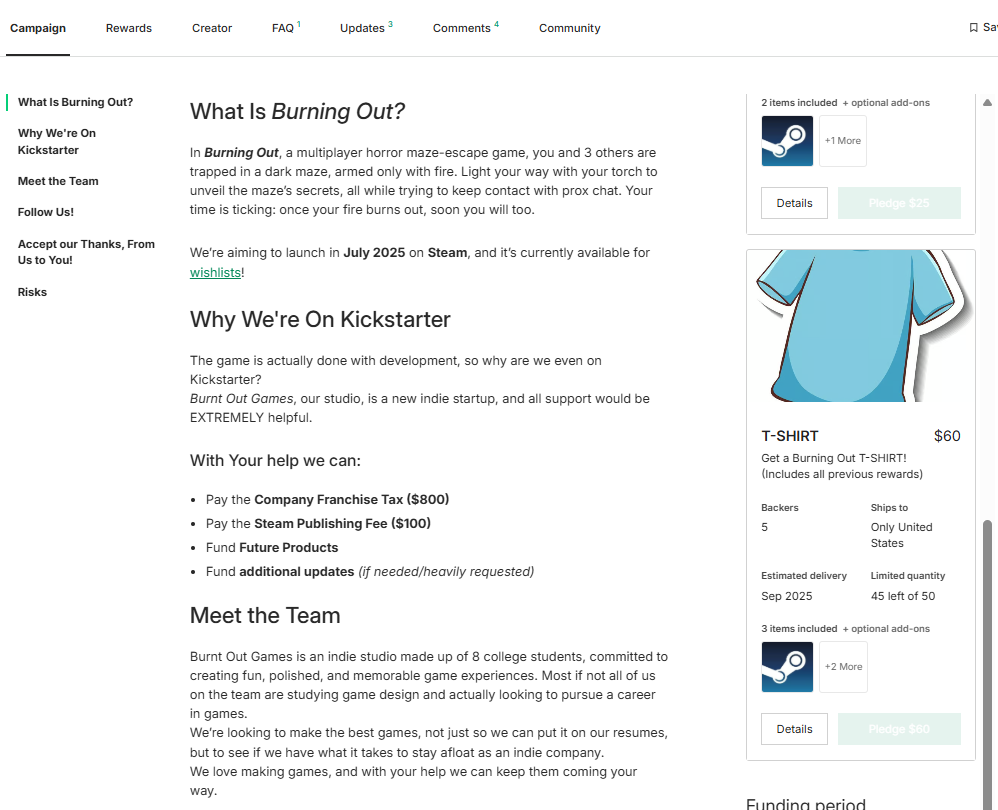Click scroll-up arrow on rewards scrollbar
Image resolution: width=998 pixels, height=810 pixels.
pyautogui.click(x=987, y=103)
